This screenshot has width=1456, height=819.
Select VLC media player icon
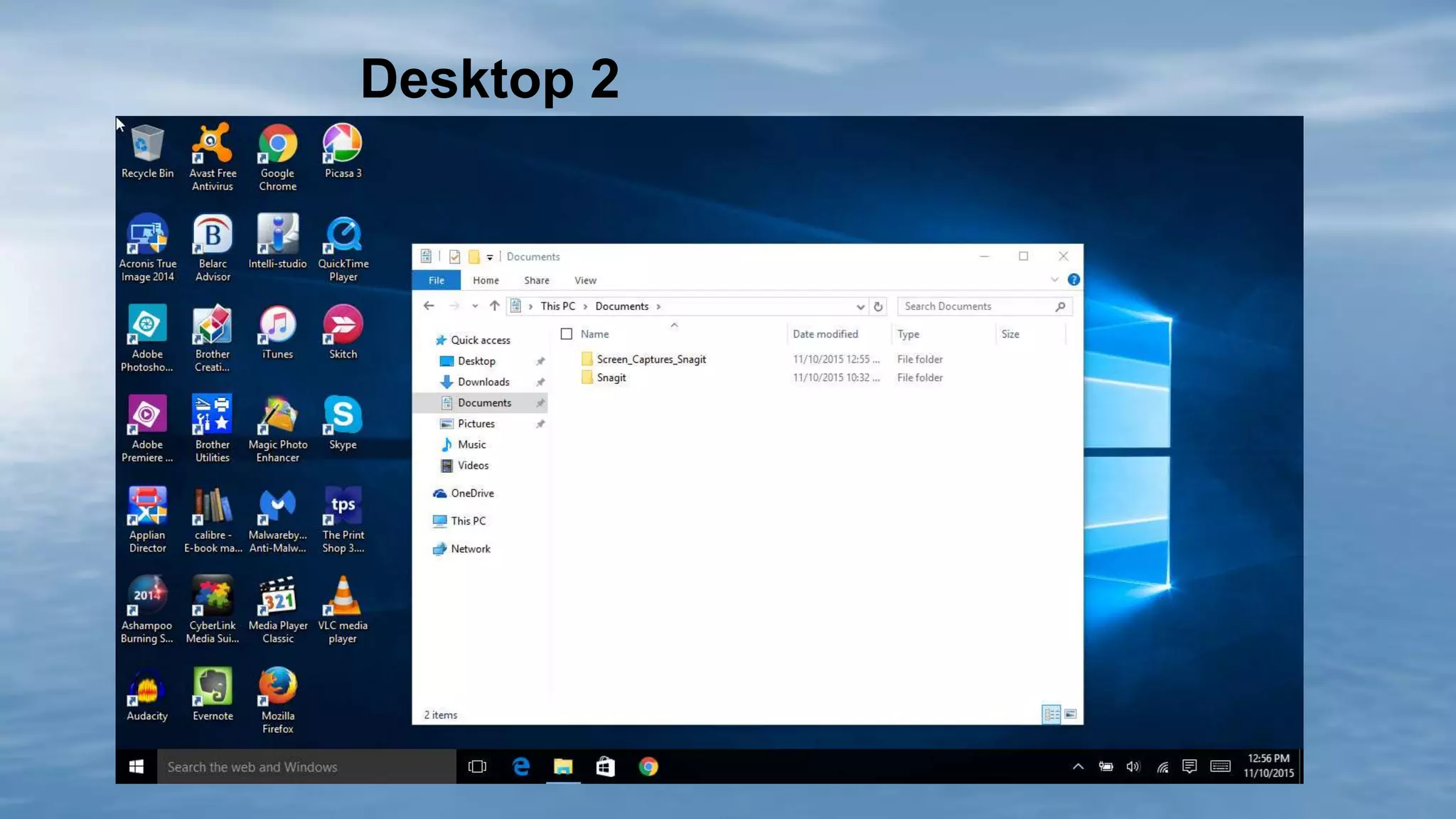(x=343, y=609)
